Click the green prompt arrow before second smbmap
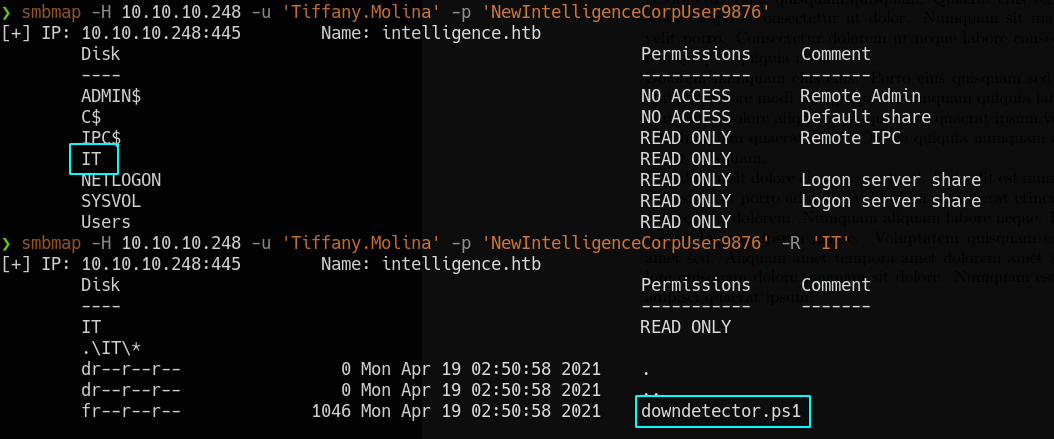Image resolution: width=1054 pixels, height=439 pixels. click(7, 243)
